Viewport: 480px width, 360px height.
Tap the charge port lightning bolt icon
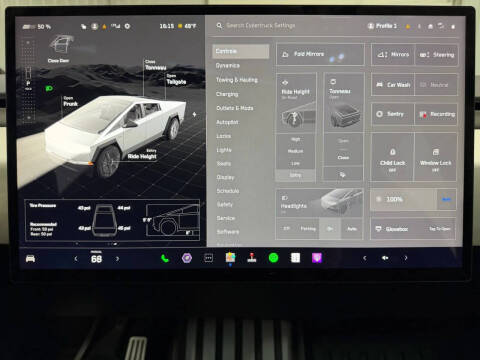[194, 114]
